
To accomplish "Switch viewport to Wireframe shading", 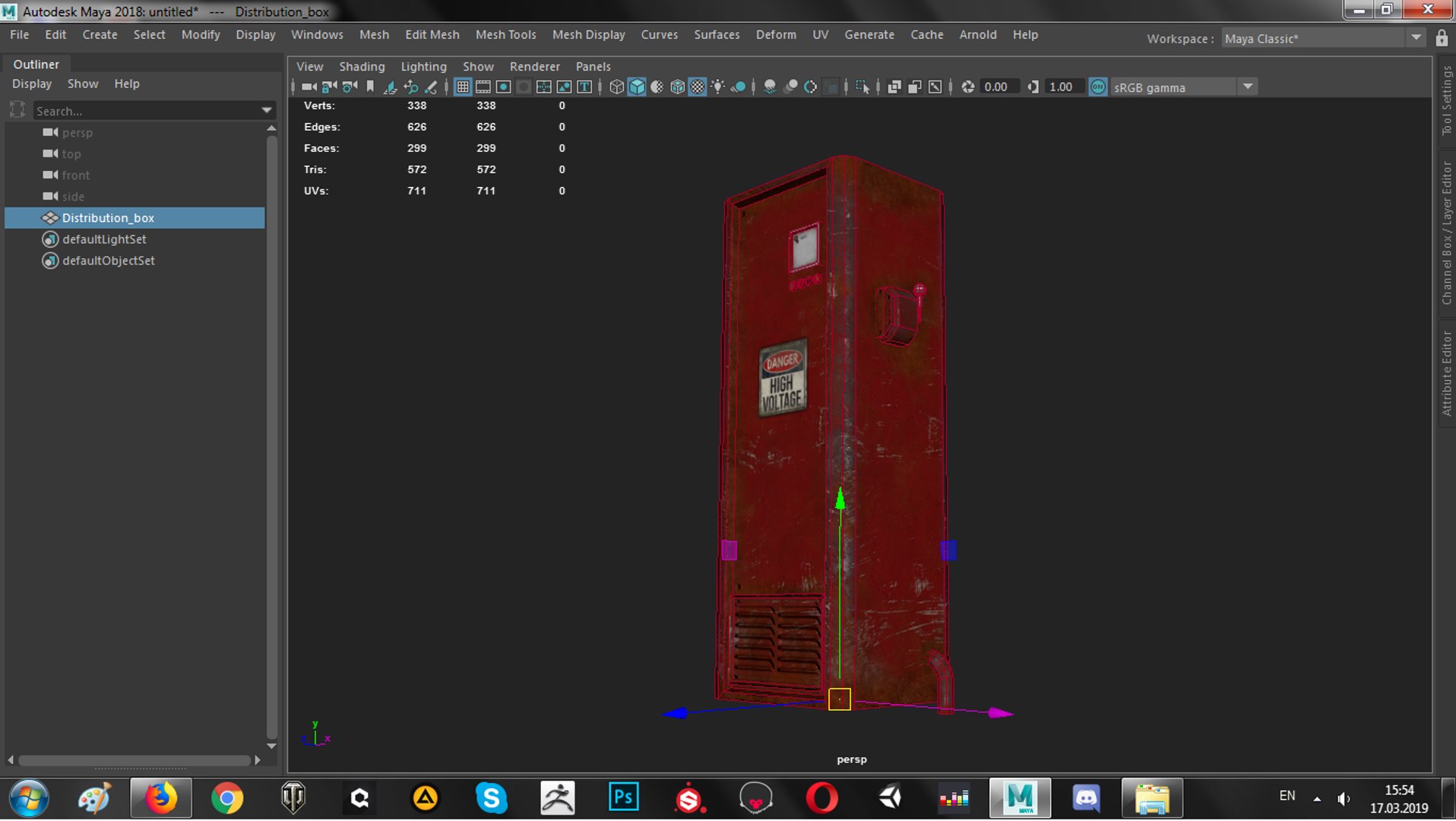I will 616,87.
